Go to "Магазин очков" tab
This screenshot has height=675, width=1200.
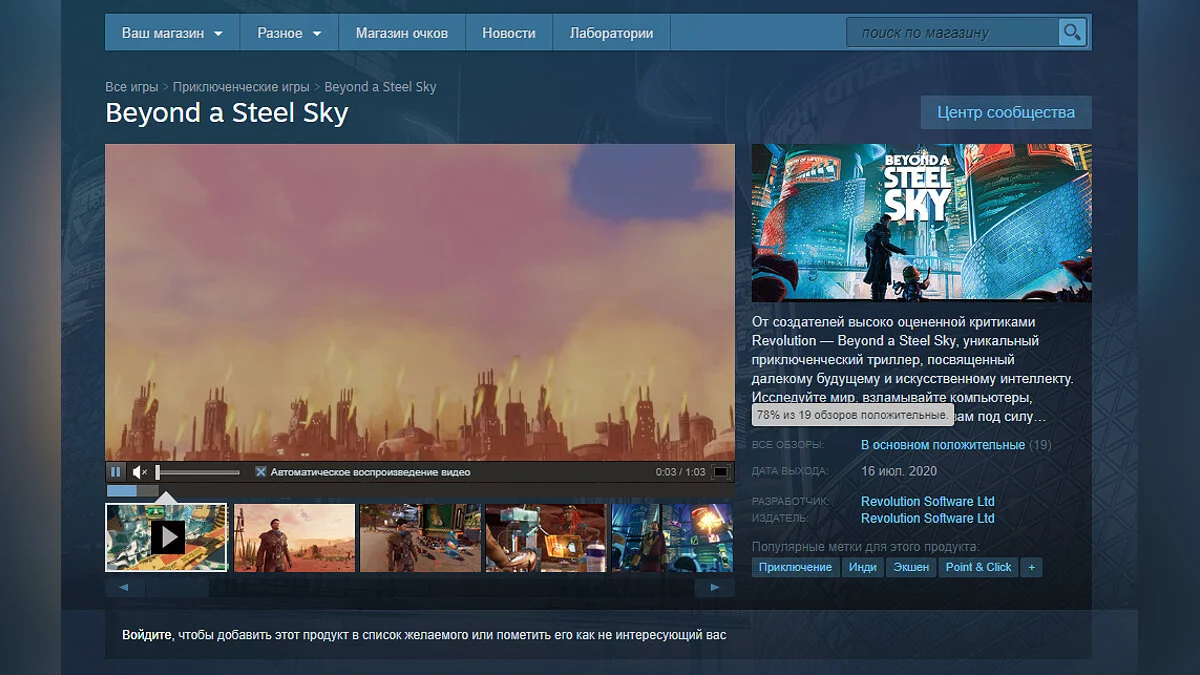[402, 33]
